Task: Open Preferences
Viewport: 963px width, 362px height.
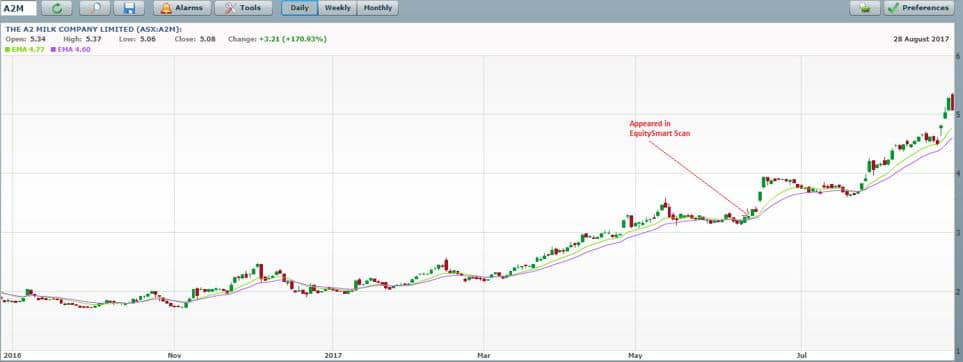Action: point(918,8)
